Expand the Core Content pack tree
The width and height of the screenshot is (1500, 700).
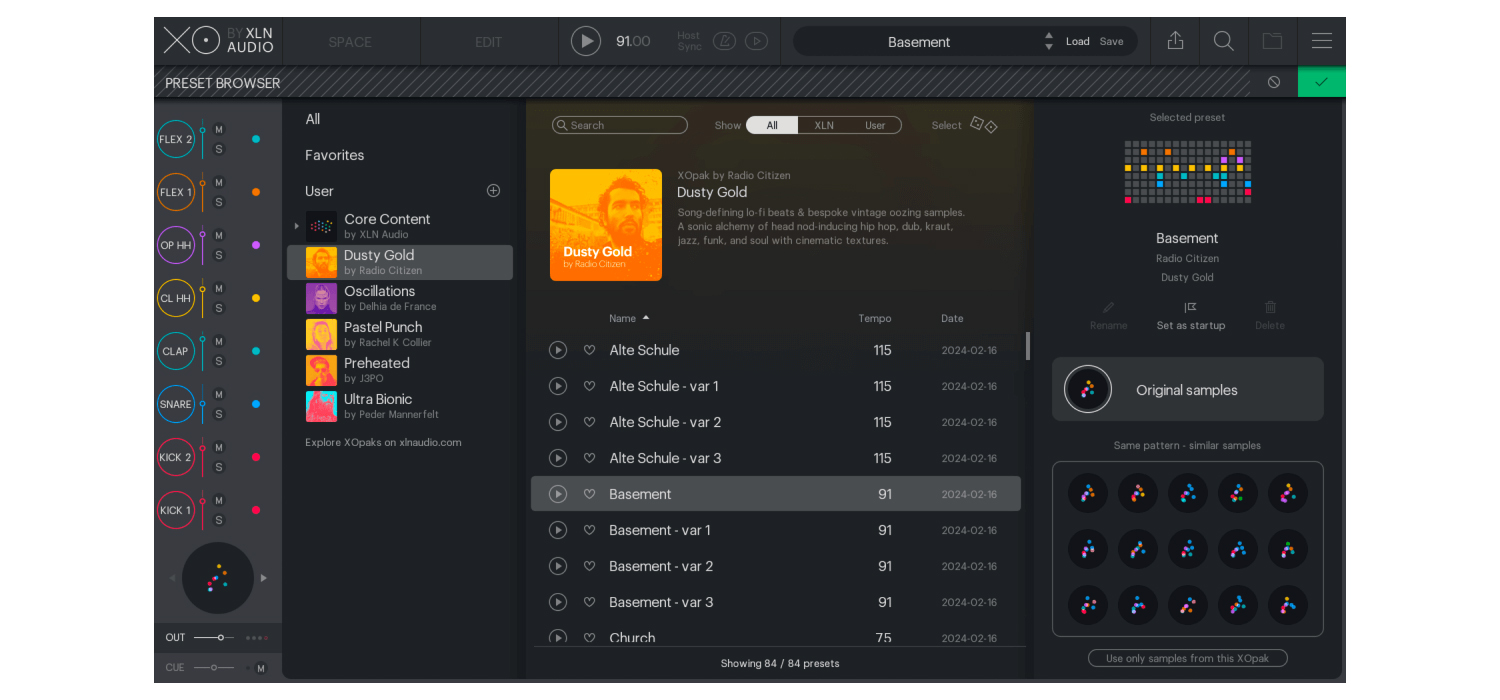click(296, 226)
